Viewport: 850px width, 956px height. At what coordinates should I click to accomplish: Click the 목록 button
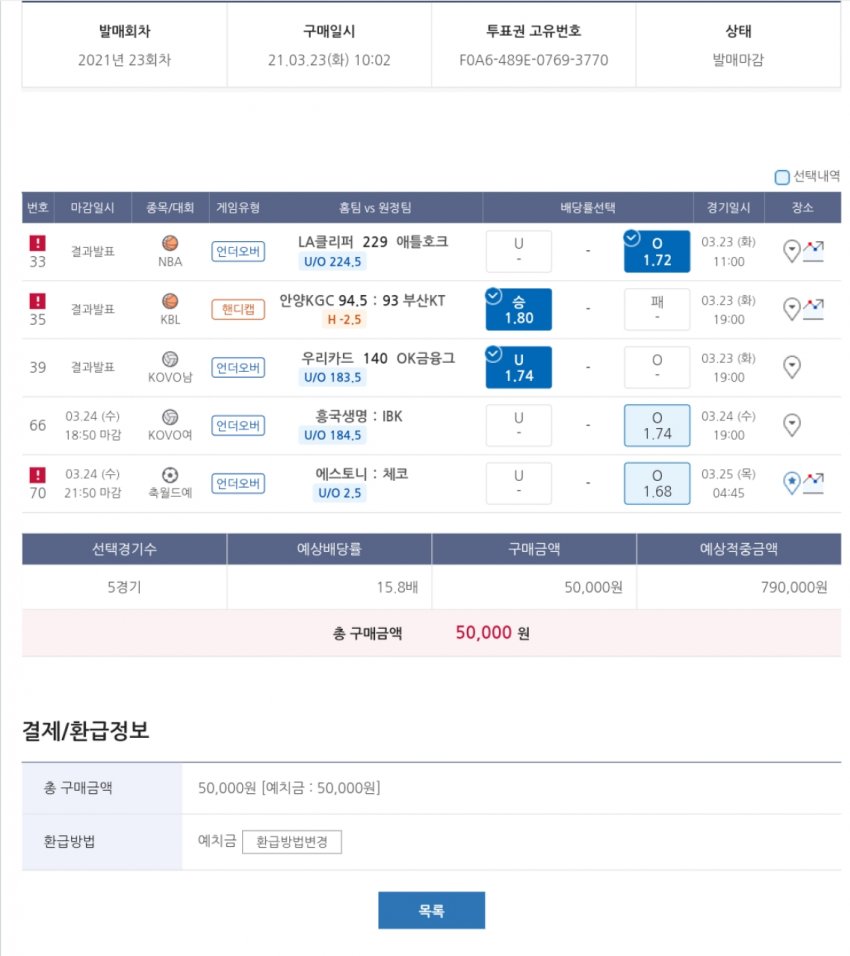pos(431,911)
